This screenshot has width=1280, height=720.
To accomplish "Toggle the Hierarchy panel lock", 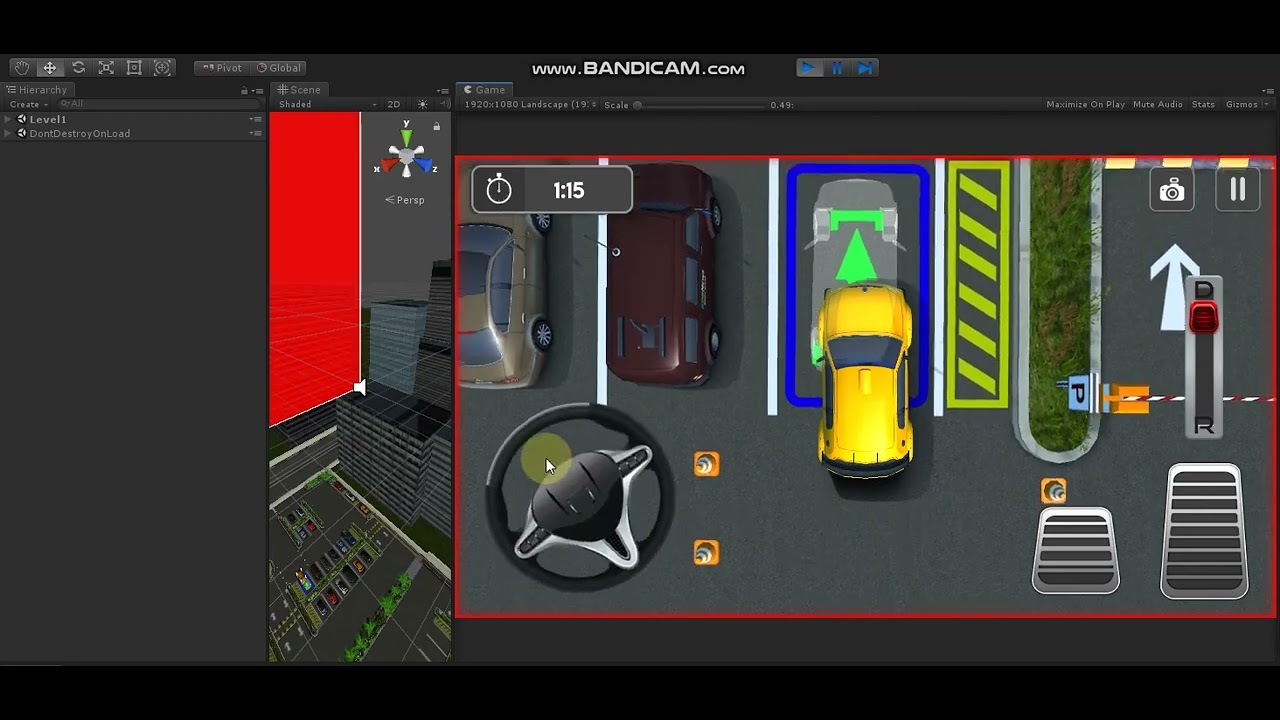I will click(244, 90).
